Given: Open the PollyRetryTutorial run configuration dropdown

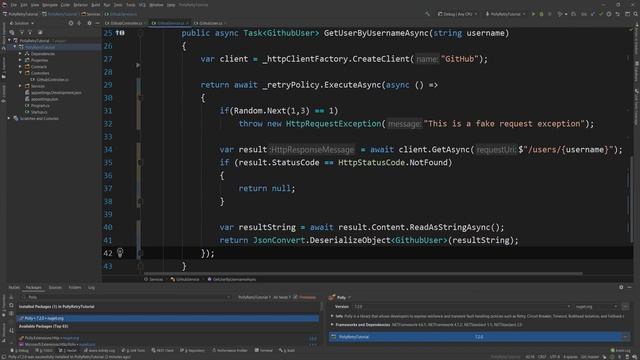Looking at the screenshot, I should (x=505, y=14).
